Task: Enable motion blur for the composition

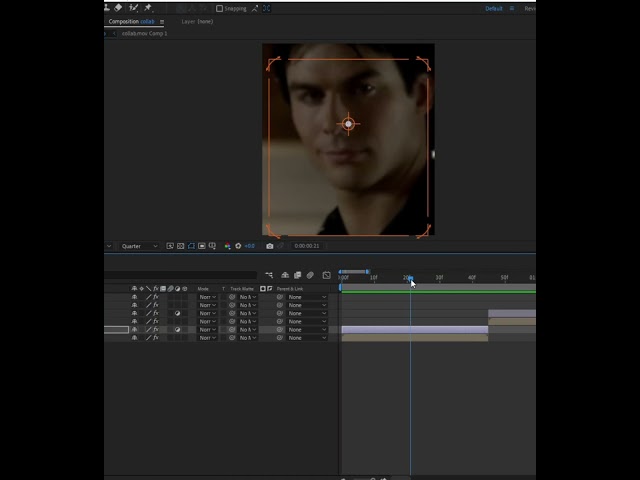Action: pyautogui.click(x=310, y=275)
